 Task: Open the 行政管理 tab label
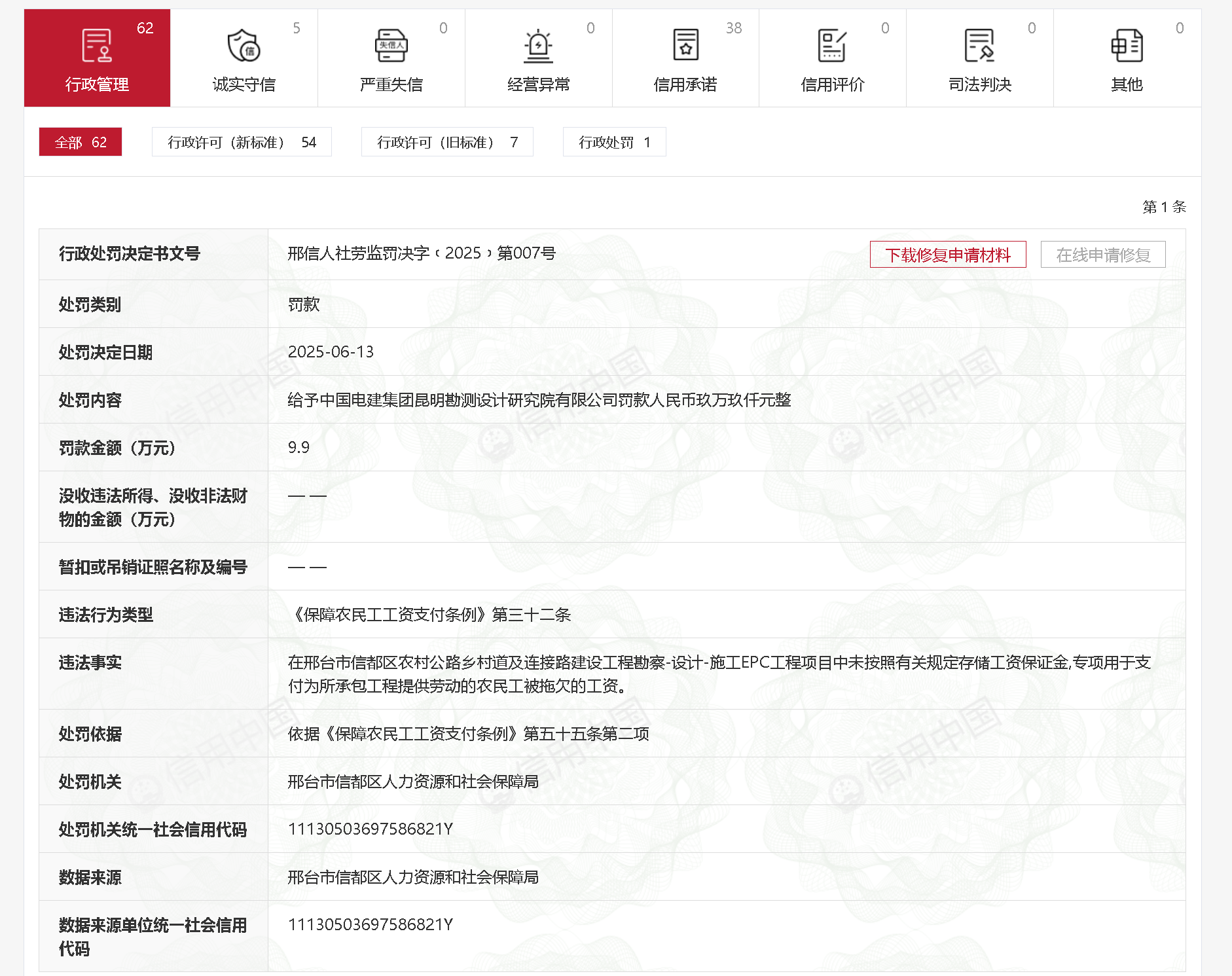coord(97,84)
